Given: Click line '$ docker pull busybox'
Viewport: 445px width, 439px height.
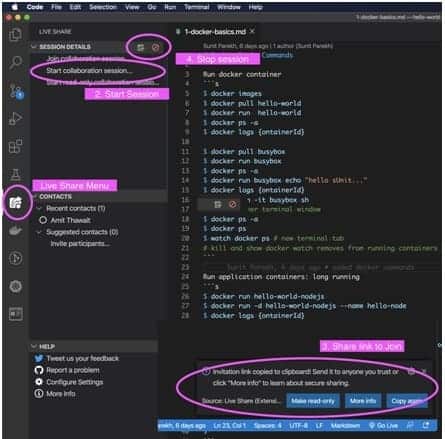Looking at the screenshot, I should (x=244, y=152).
